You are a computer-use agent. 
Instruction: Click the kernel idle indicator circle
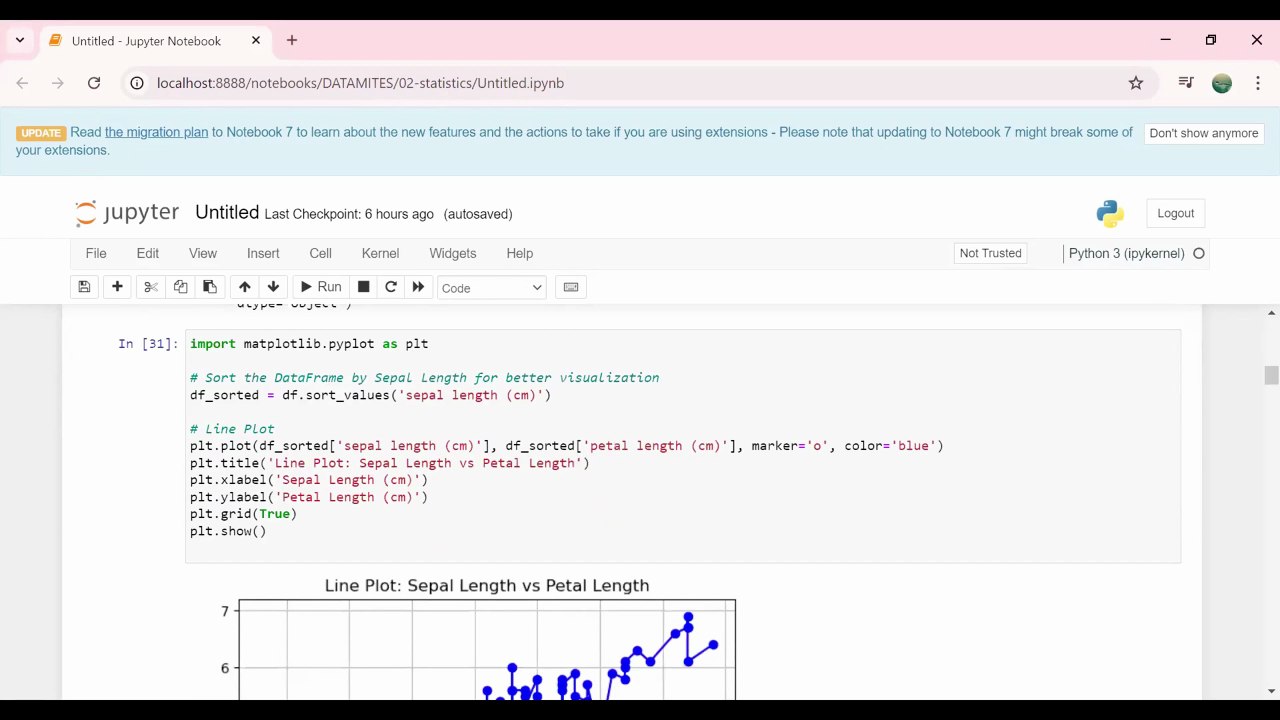coord(1199,253)
